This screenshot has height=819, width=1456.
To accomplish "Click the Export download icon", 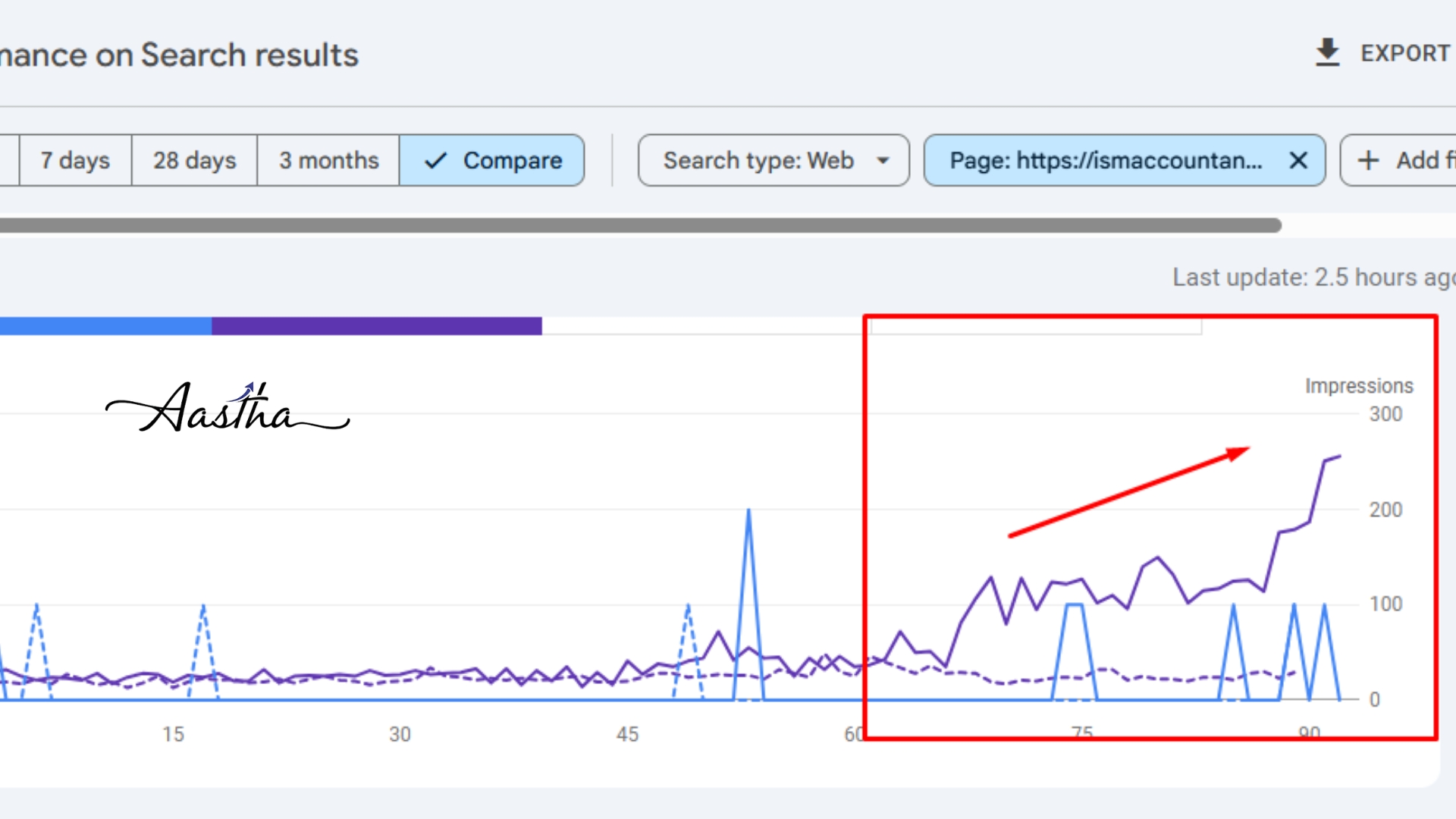I will 1328,52.
